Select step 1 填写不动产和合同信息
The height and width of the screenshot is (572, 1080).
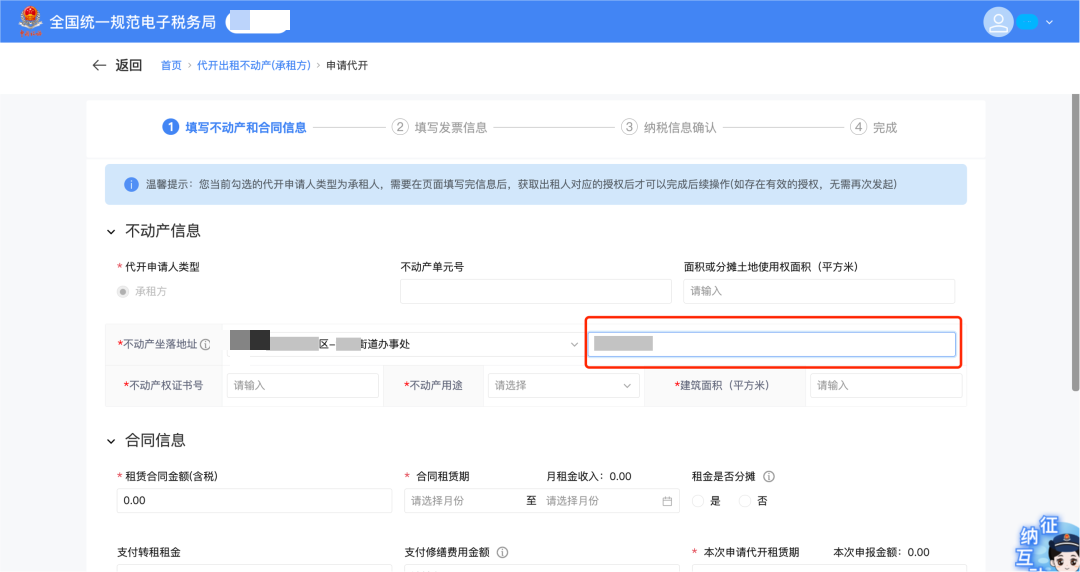pos(234,127)
